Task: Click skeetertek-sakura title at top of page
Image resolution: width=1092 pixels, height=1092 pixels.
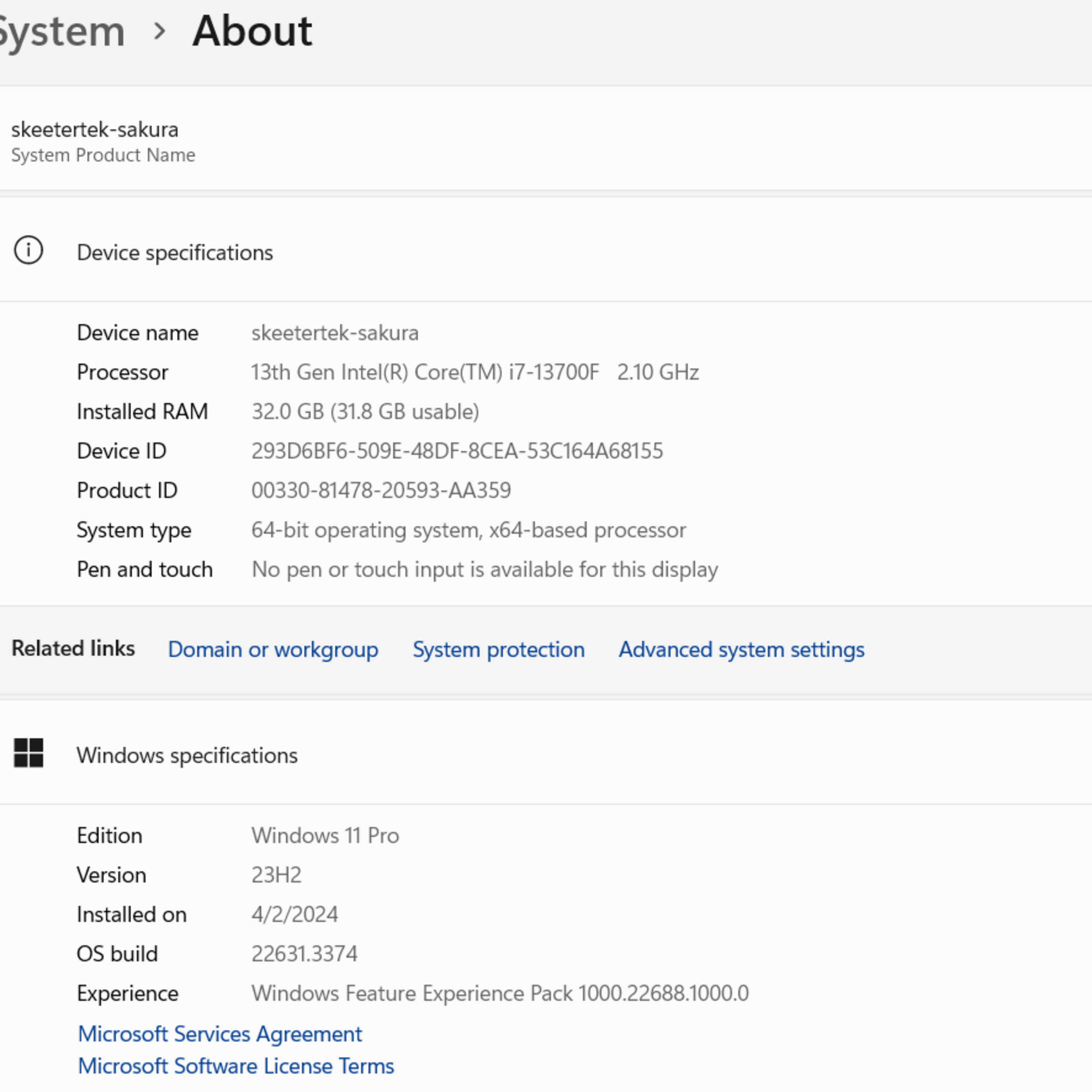Action: tap(95, 129)
